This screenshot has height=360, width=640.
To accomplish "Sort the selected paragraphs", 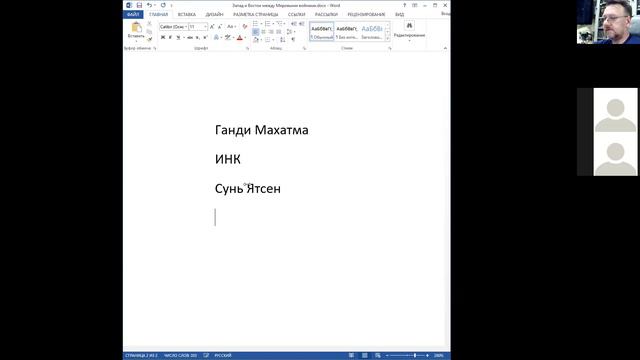I will pos(282,40).
